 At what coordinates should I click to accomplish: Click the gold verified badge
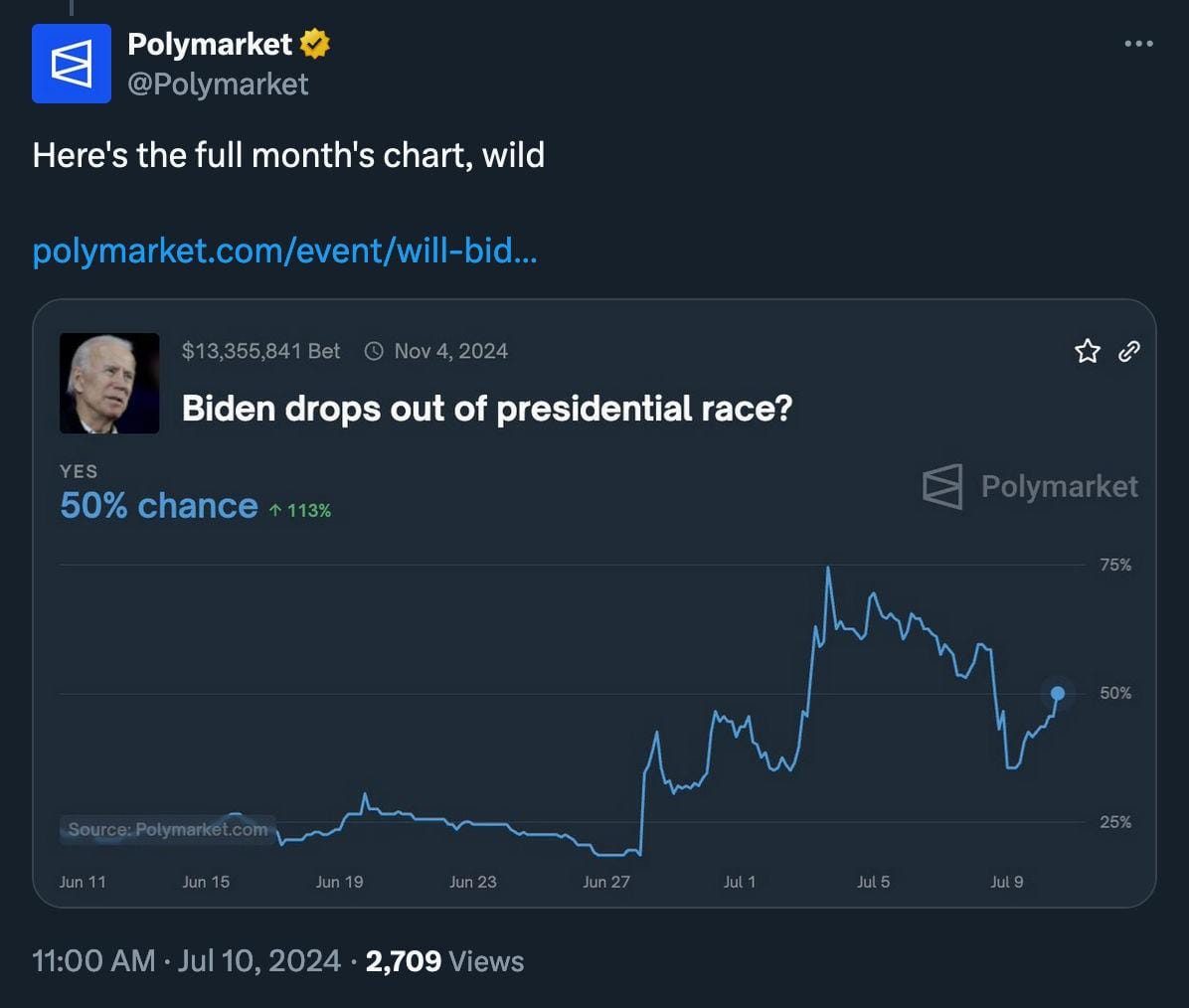coord(315,44)
